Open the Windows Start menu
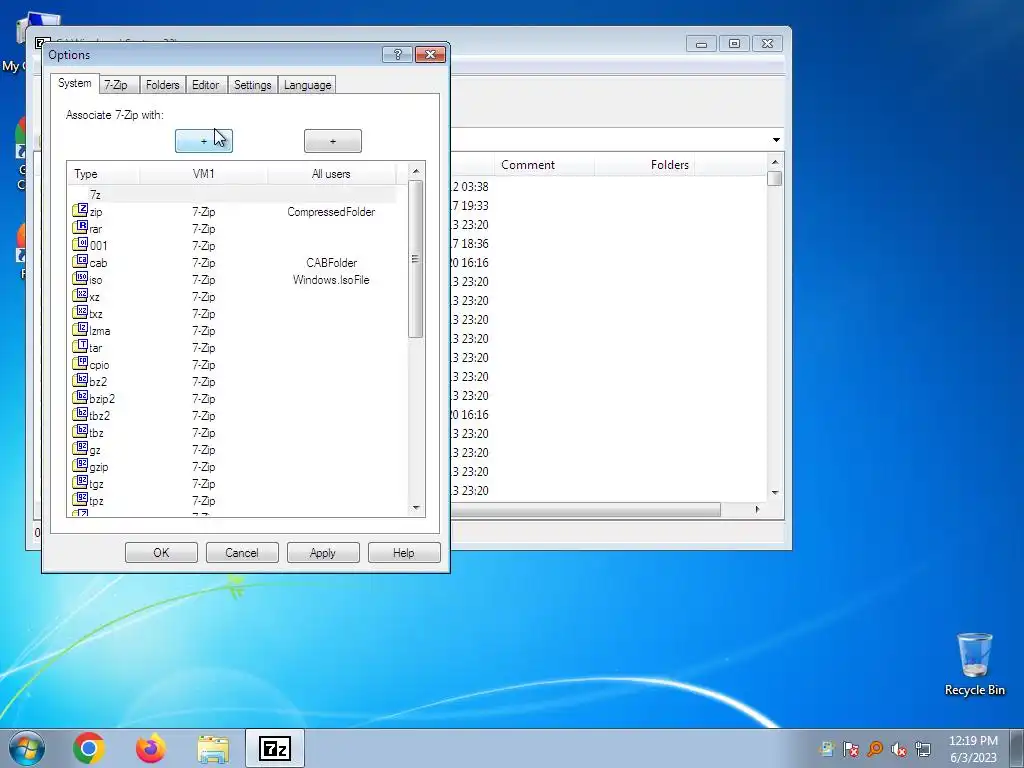 pyautogui.click(x=27, y=748)
